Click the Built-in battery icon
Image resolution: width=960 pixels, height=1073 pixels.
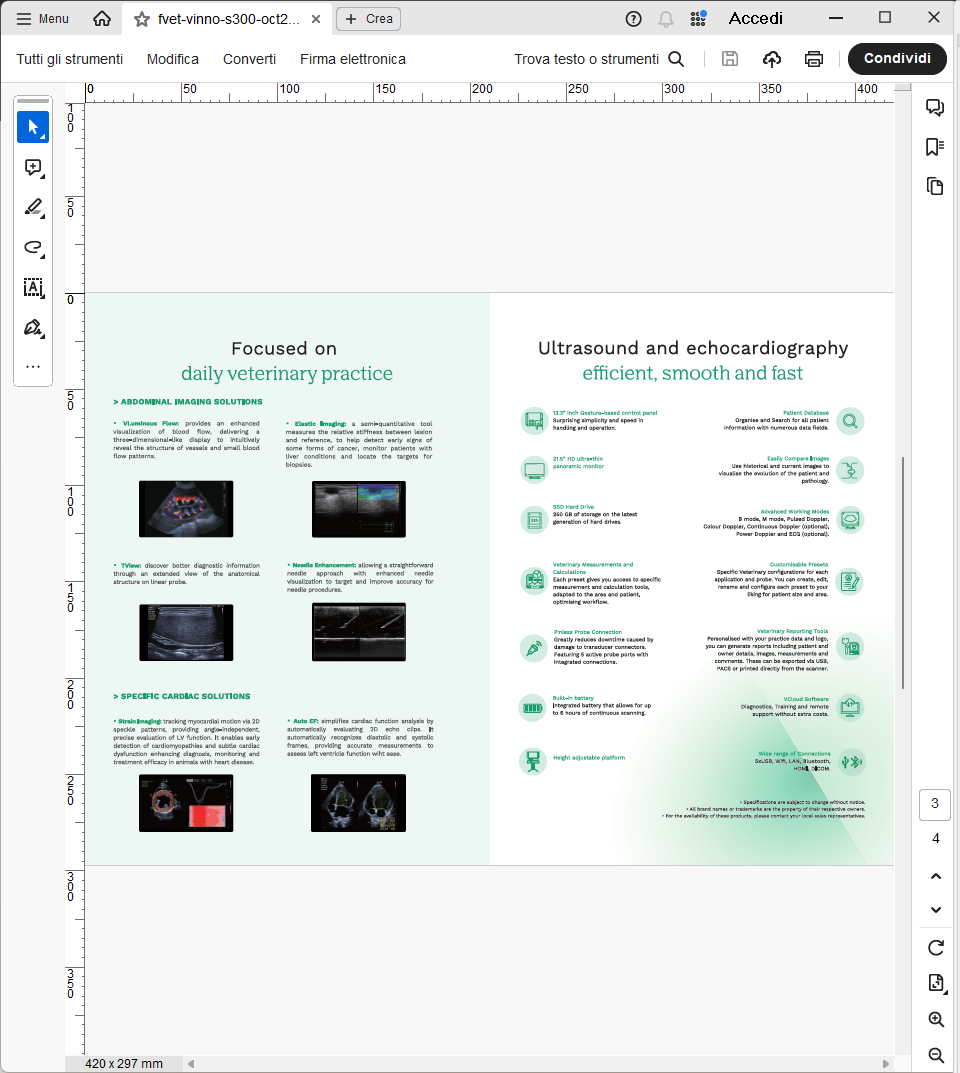tap(533, 708)
